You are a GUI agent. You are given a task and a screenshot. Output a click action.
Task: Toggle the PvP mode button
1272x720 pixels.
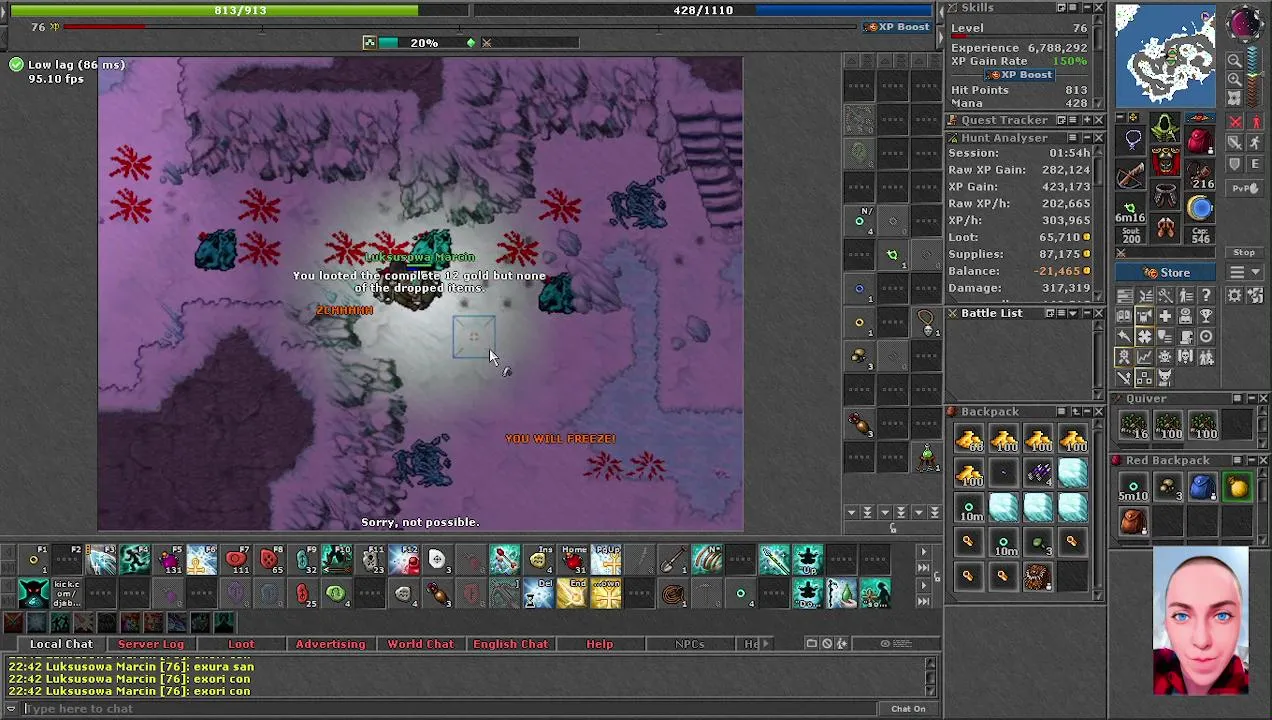pos(1245,188)
